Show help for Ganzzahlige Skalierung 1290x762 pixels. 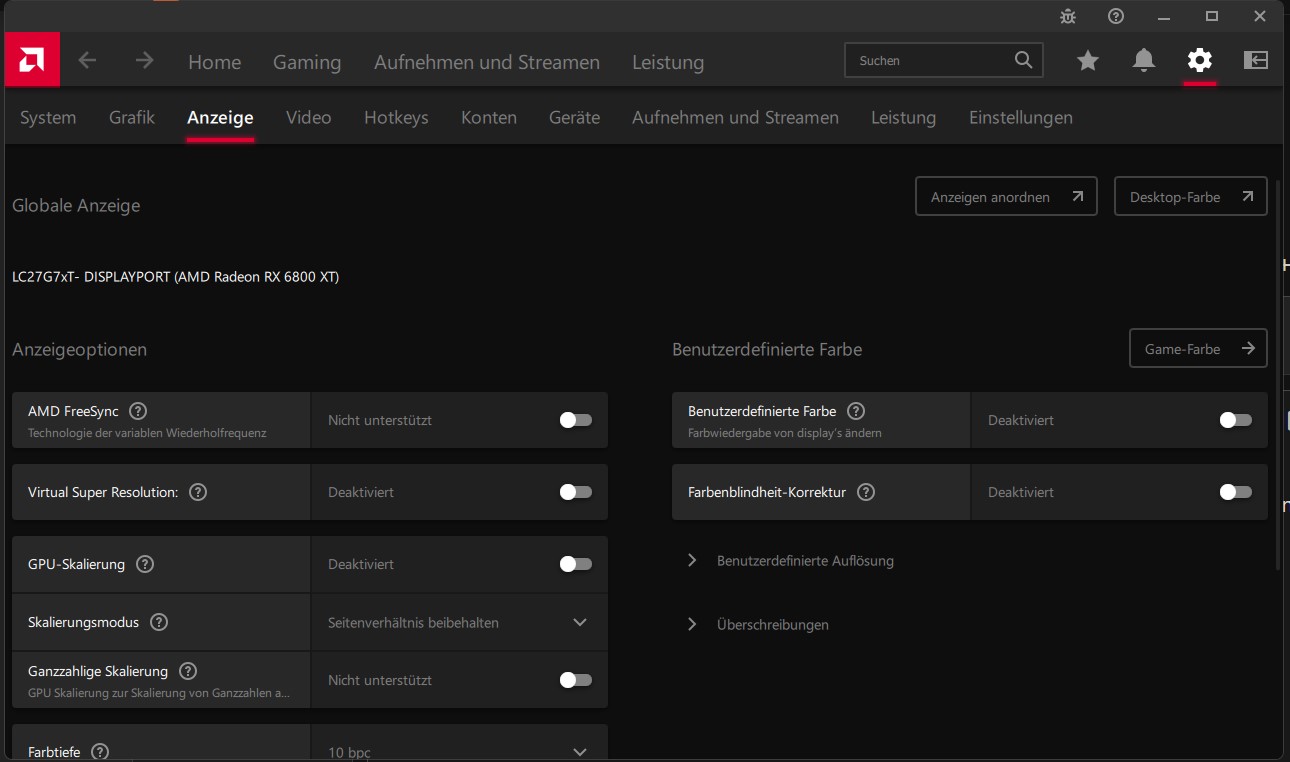coord(188,671)
